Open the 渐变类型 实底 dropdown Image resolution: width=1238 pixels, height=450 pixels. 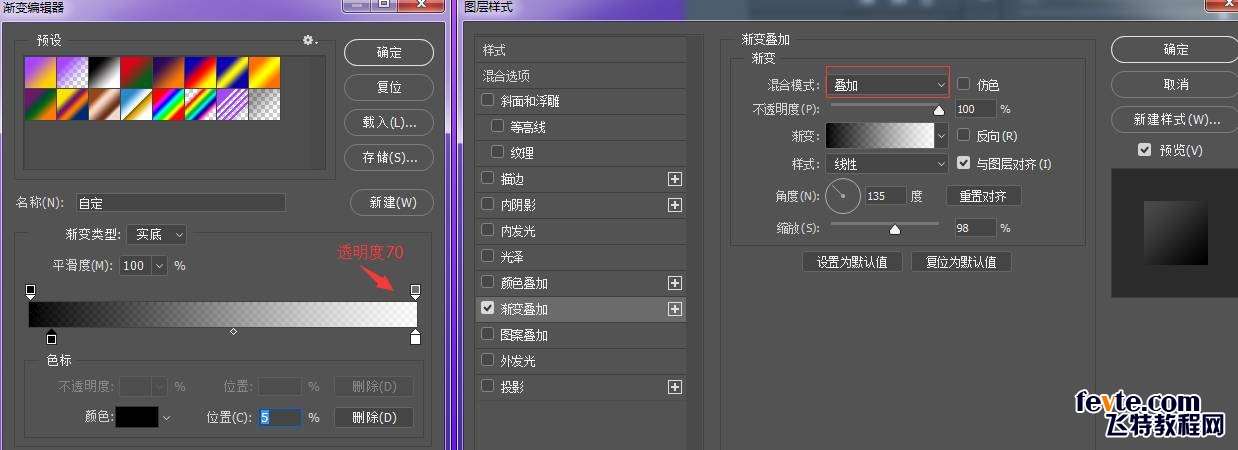click(157, 234)
